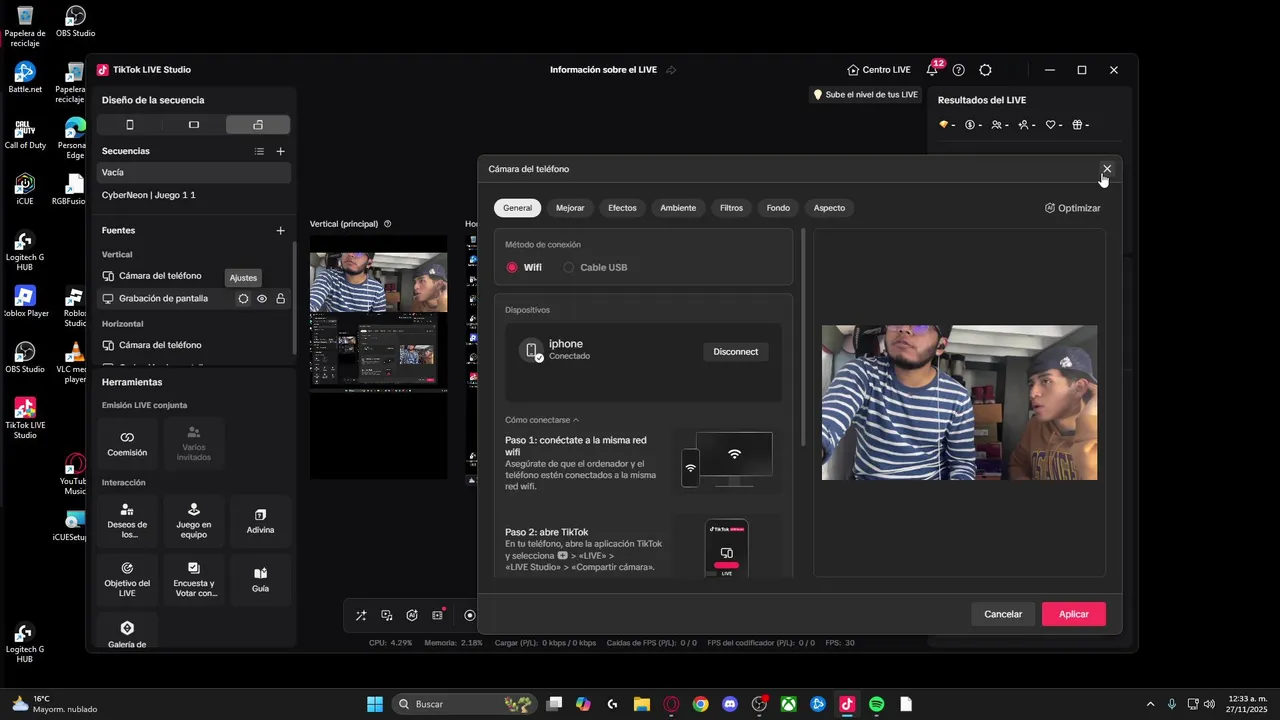Viewport: 1280px width, 720px height.
Task: Click the Vertical (principal) preview thumbnail
Action: click(x=379, y=357)
